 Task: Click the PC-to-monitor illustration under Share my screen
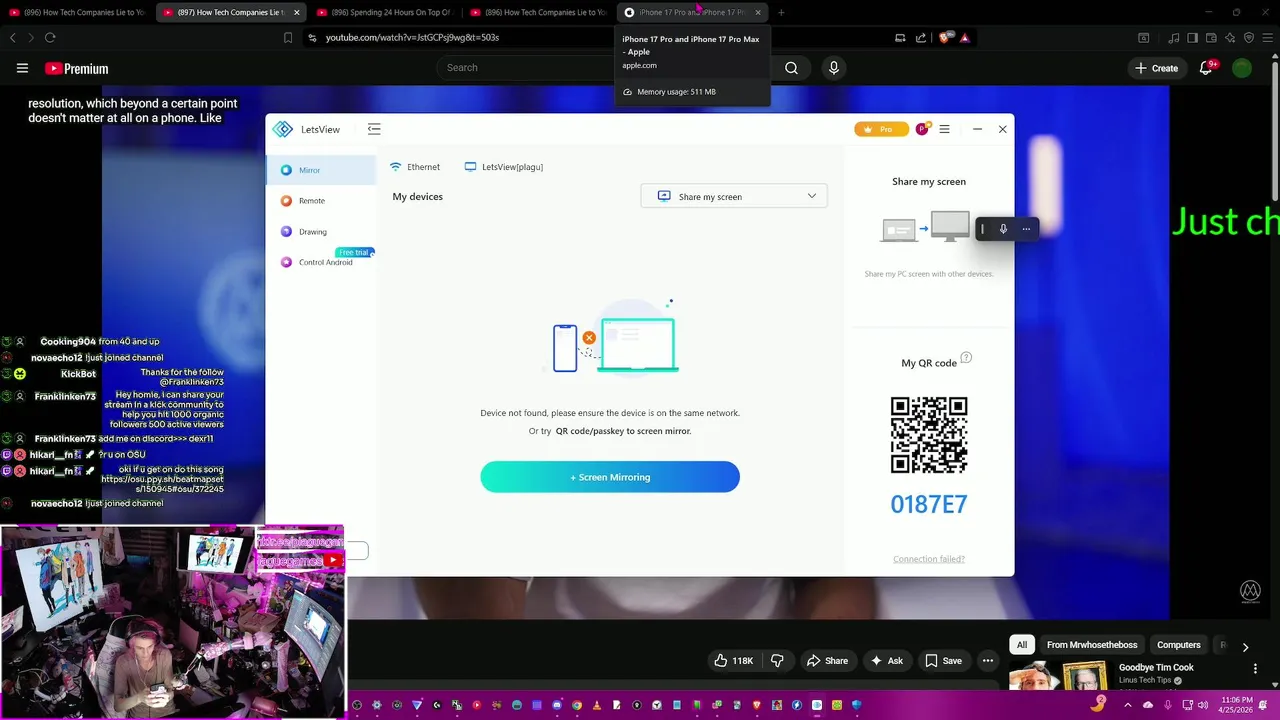point(926,228)
